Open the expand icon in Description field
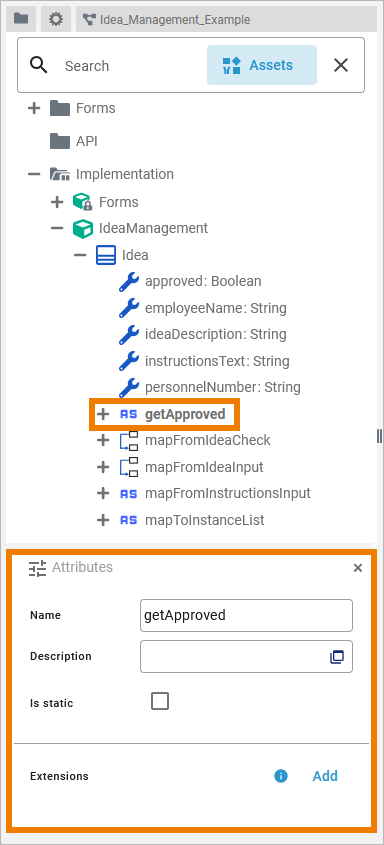Screen dimensions: 384x845 coord(337,656)
